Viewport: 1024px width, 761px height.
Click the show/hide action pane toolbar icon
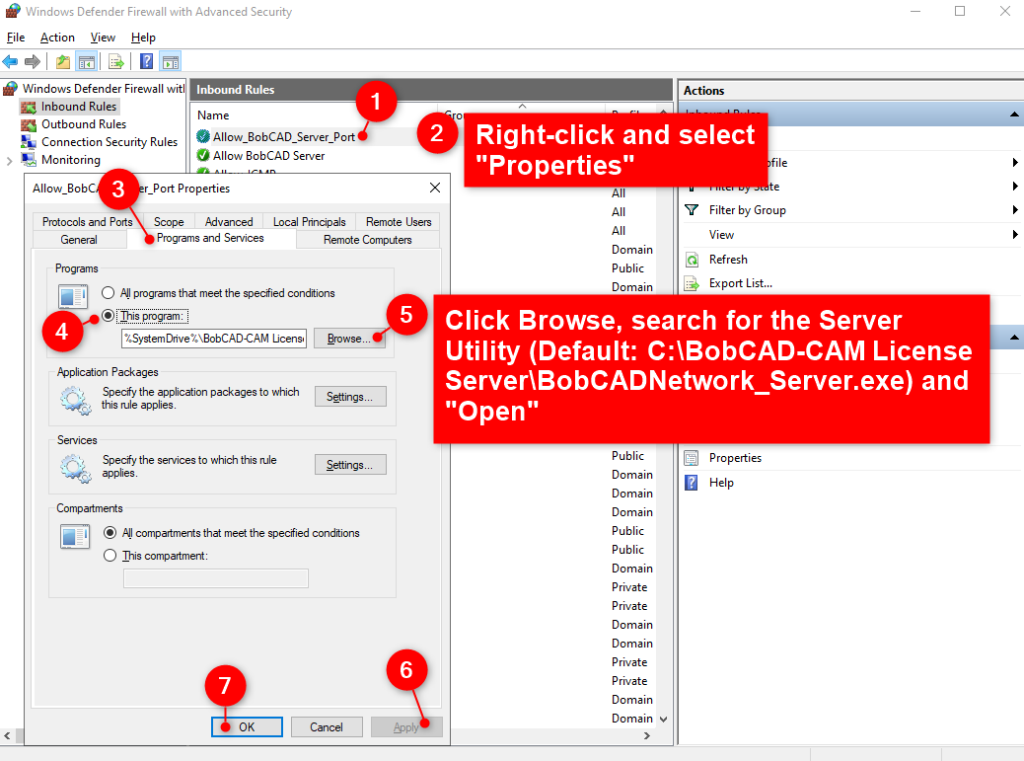tap(171, 61)
